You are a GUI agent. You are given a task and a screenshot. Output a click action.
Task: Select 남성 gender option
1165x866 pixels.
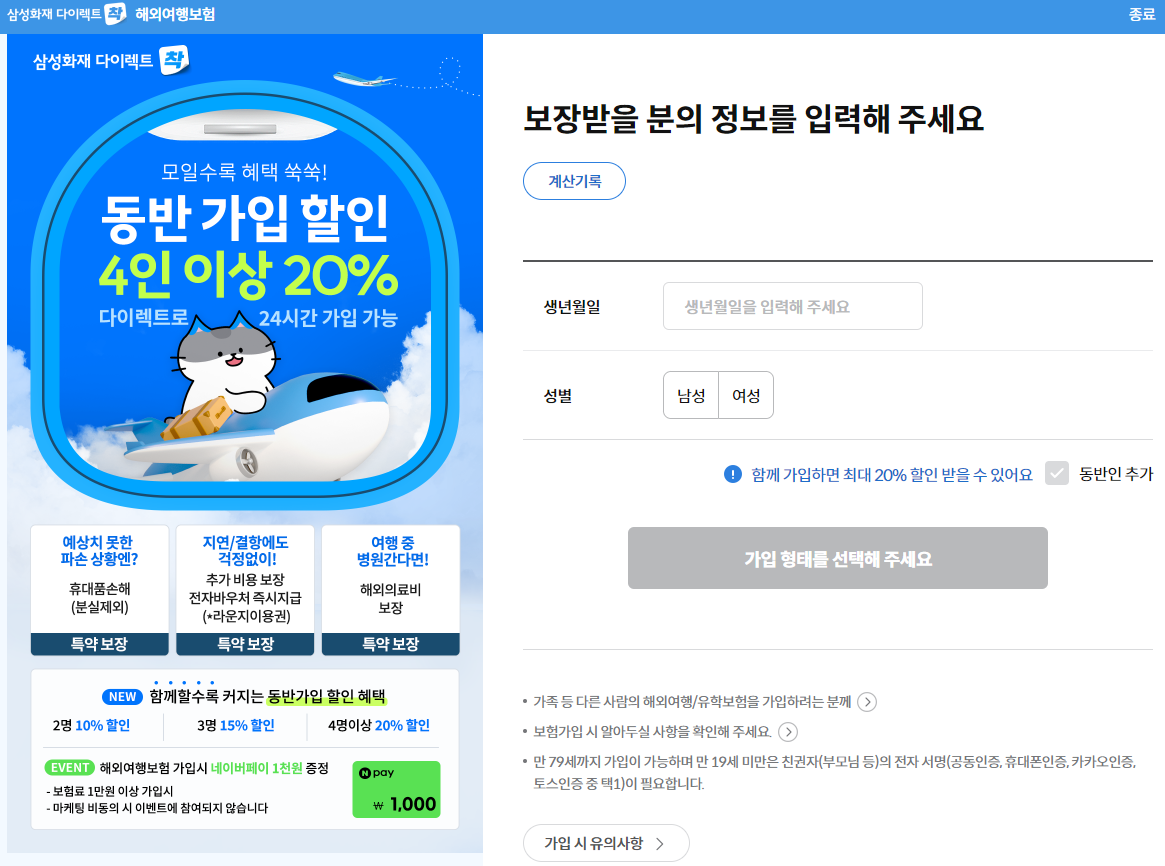pos(691,395)
